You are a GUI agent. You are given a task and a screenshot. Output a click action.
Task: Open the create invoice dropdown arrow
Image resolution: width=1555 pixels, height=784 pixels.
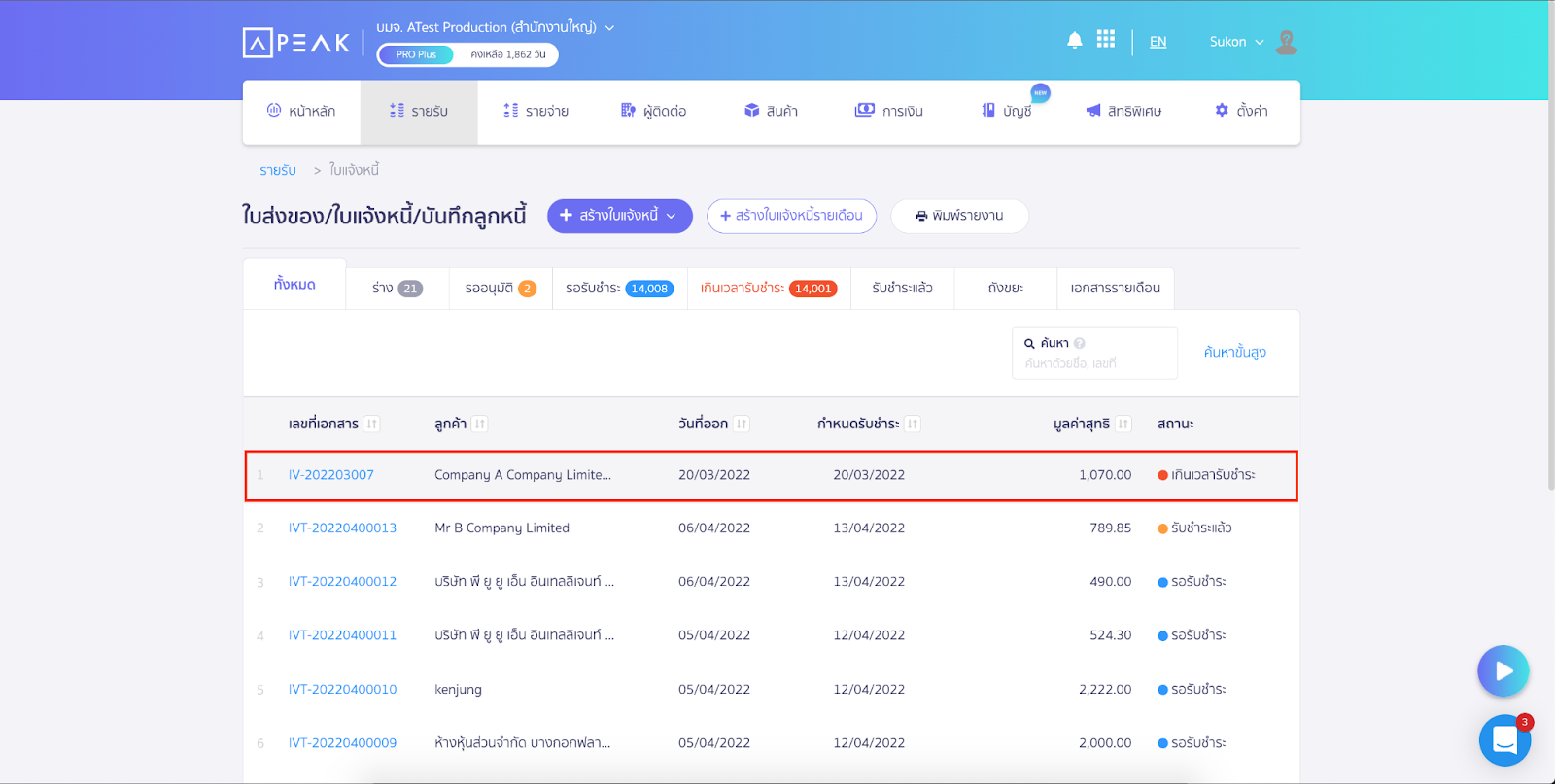[672, 216]
